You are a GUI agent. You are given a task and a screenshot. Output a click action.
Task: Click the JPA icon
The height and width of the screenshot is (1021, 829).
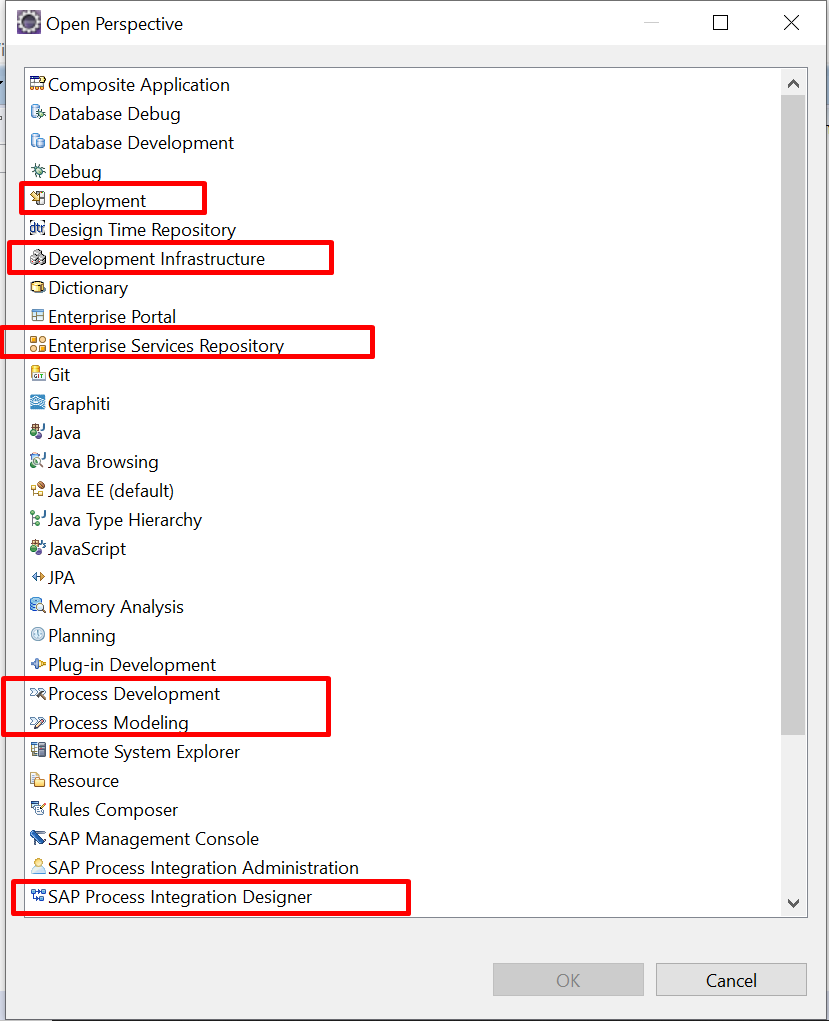pos(38,577)
